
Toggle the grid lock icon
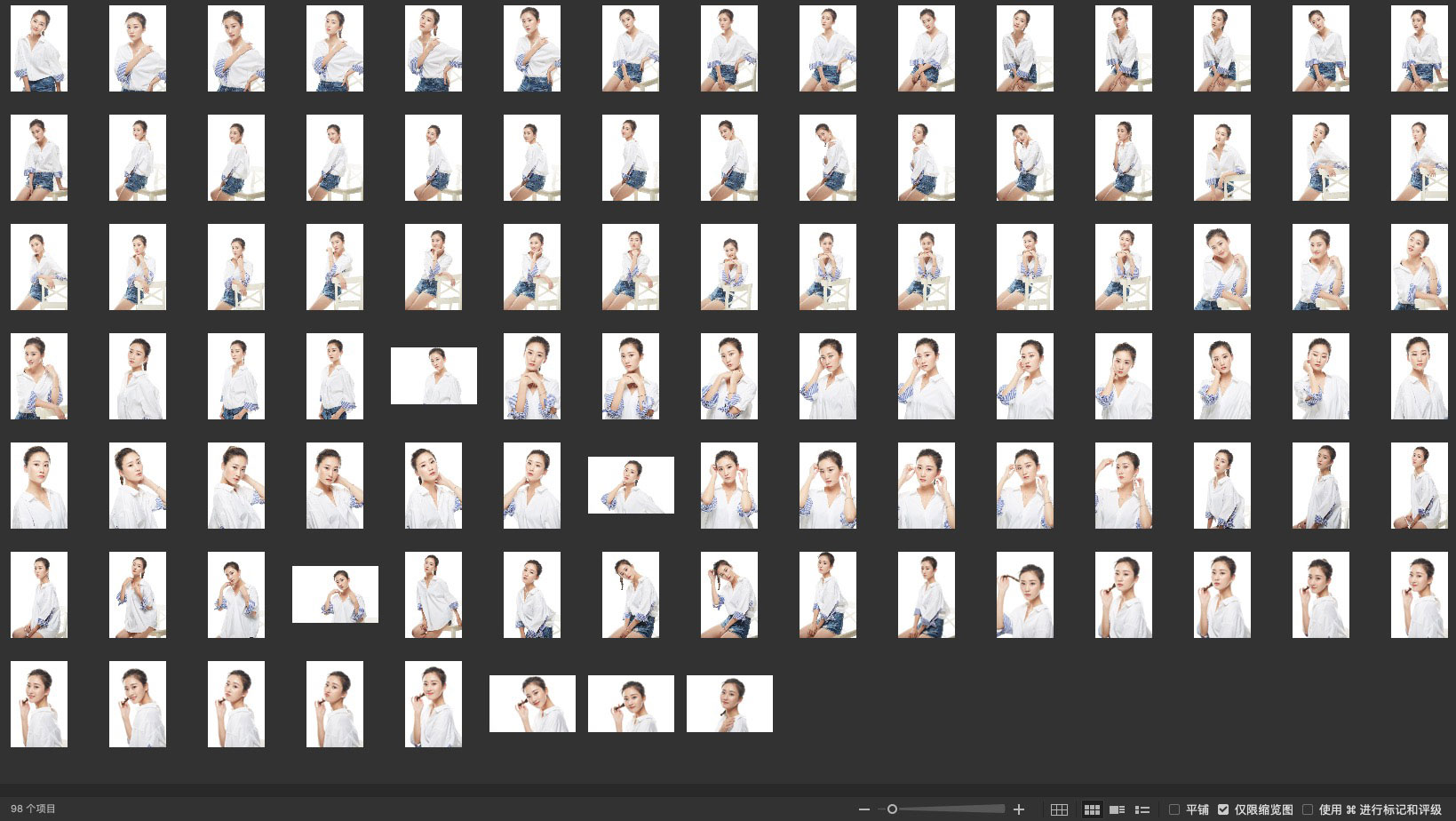[x=1059, y=809]
